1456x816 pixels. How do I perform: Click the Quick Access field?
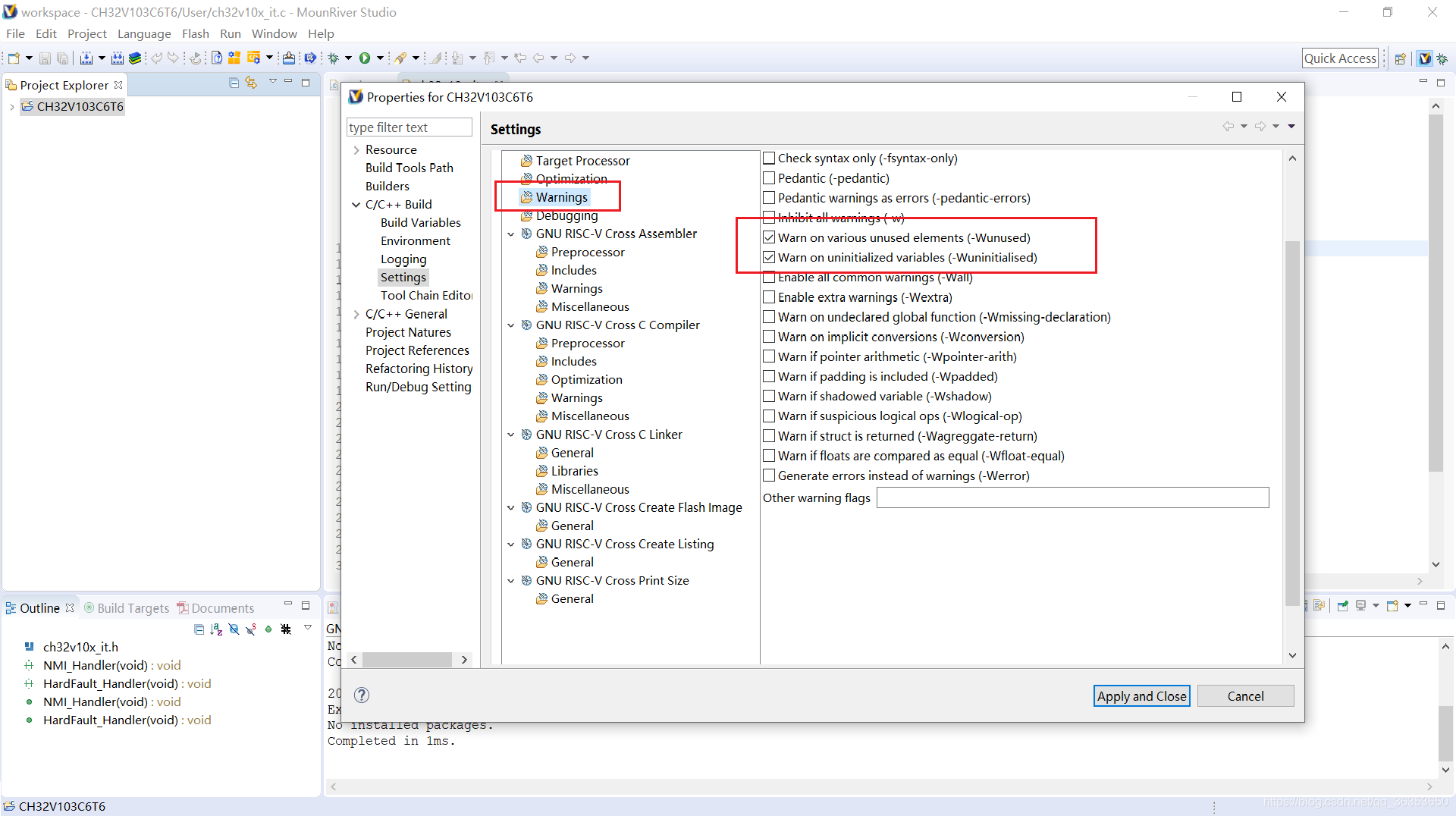tap(1340, 58)
